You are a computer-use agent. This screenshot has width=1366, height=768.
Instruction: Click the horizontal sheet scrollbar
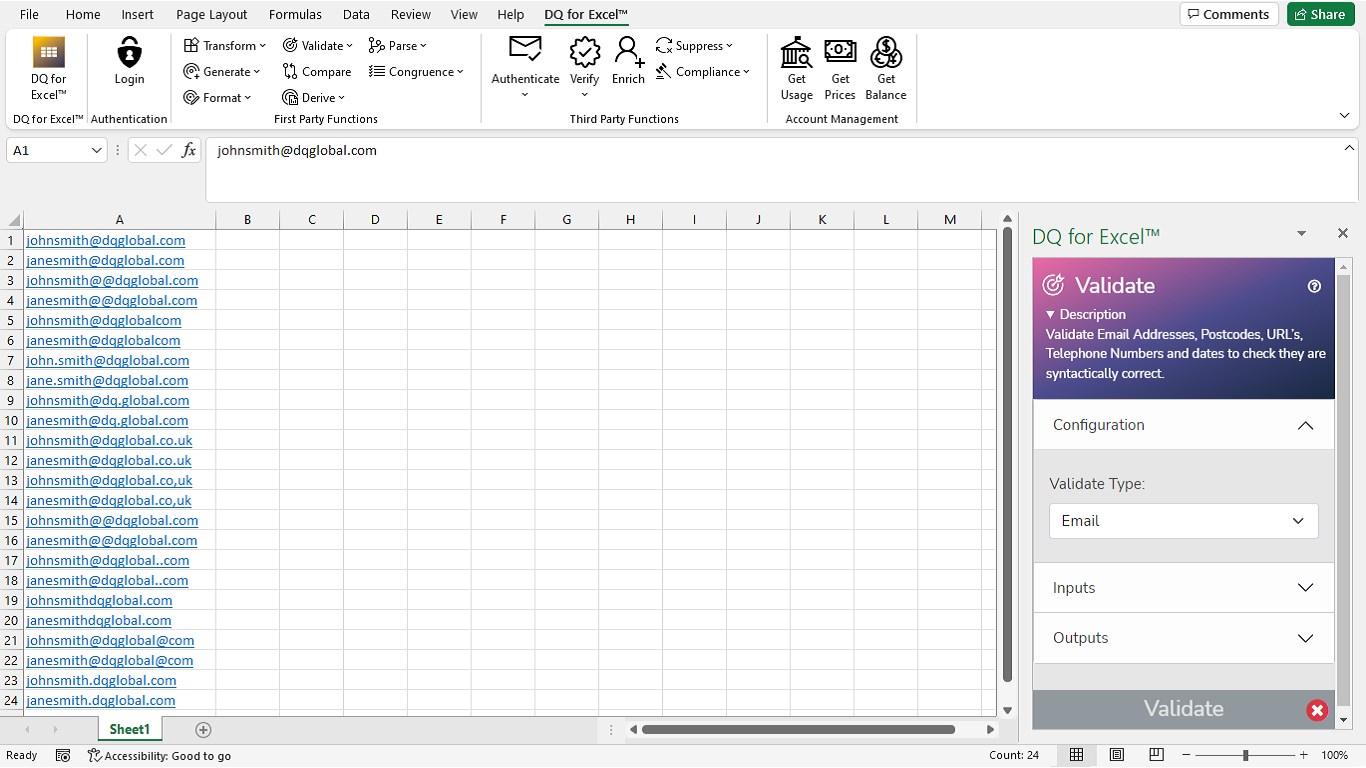(798, 729)
